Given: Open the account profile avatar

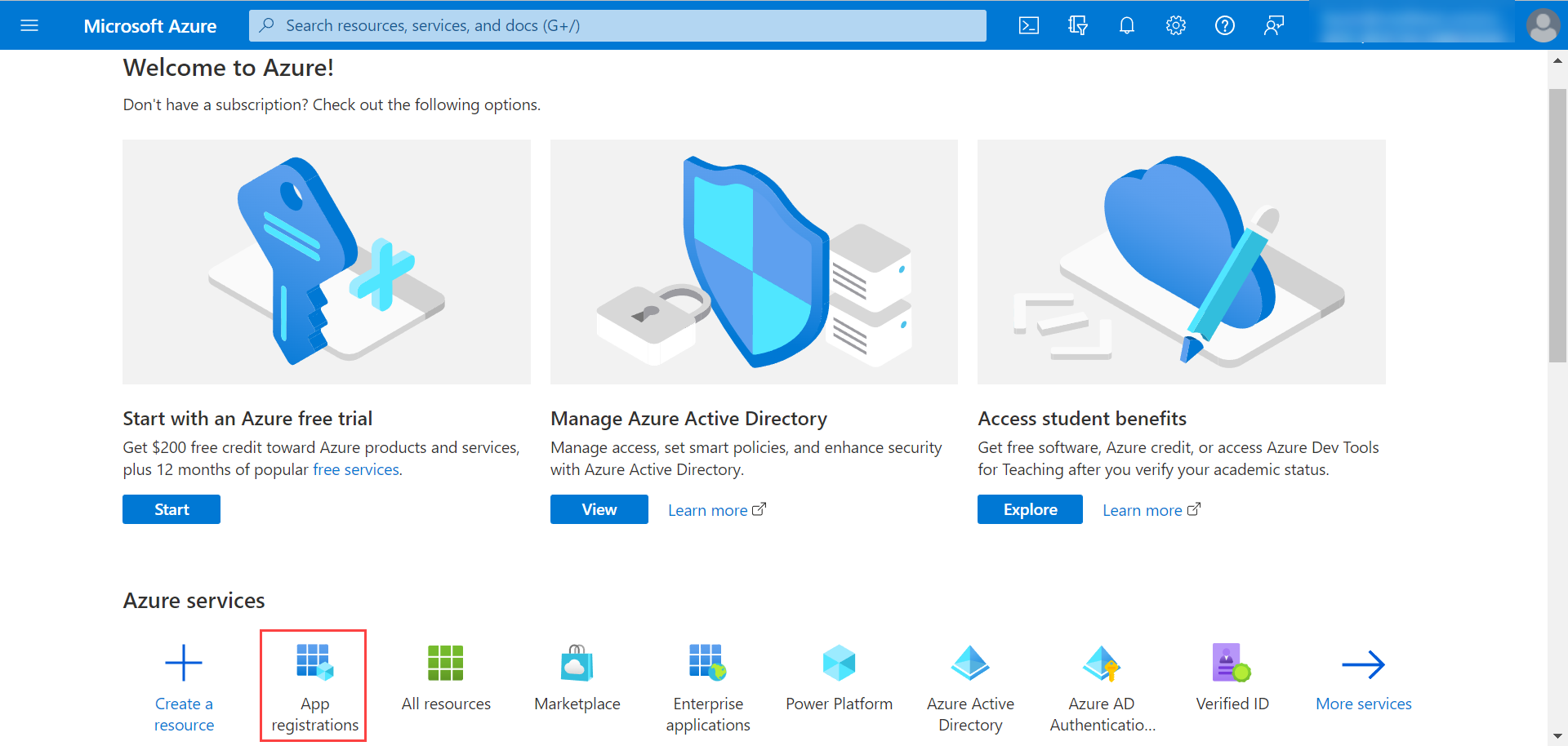Looking at the screenshot, I should coord(1543,25).
